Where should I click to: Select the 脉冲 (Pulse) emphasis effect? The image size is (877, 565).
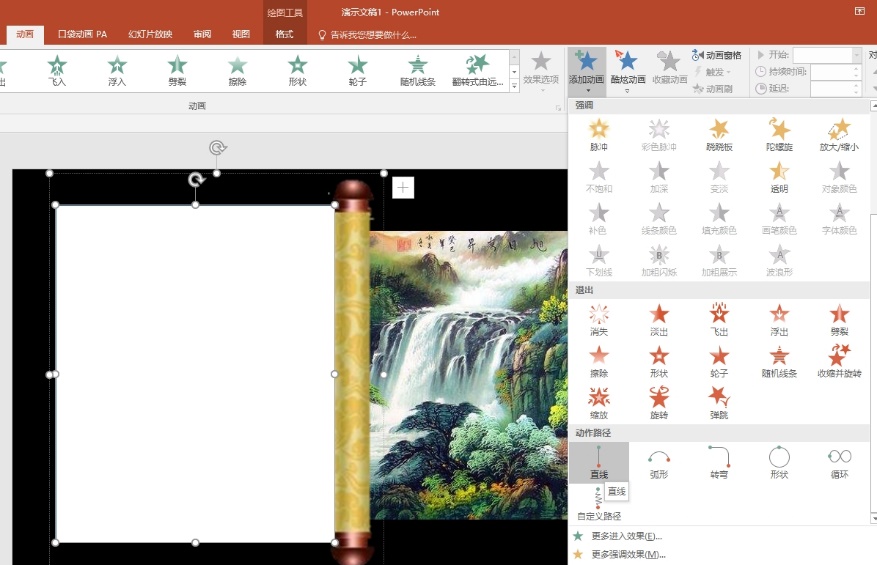point(598,135)
